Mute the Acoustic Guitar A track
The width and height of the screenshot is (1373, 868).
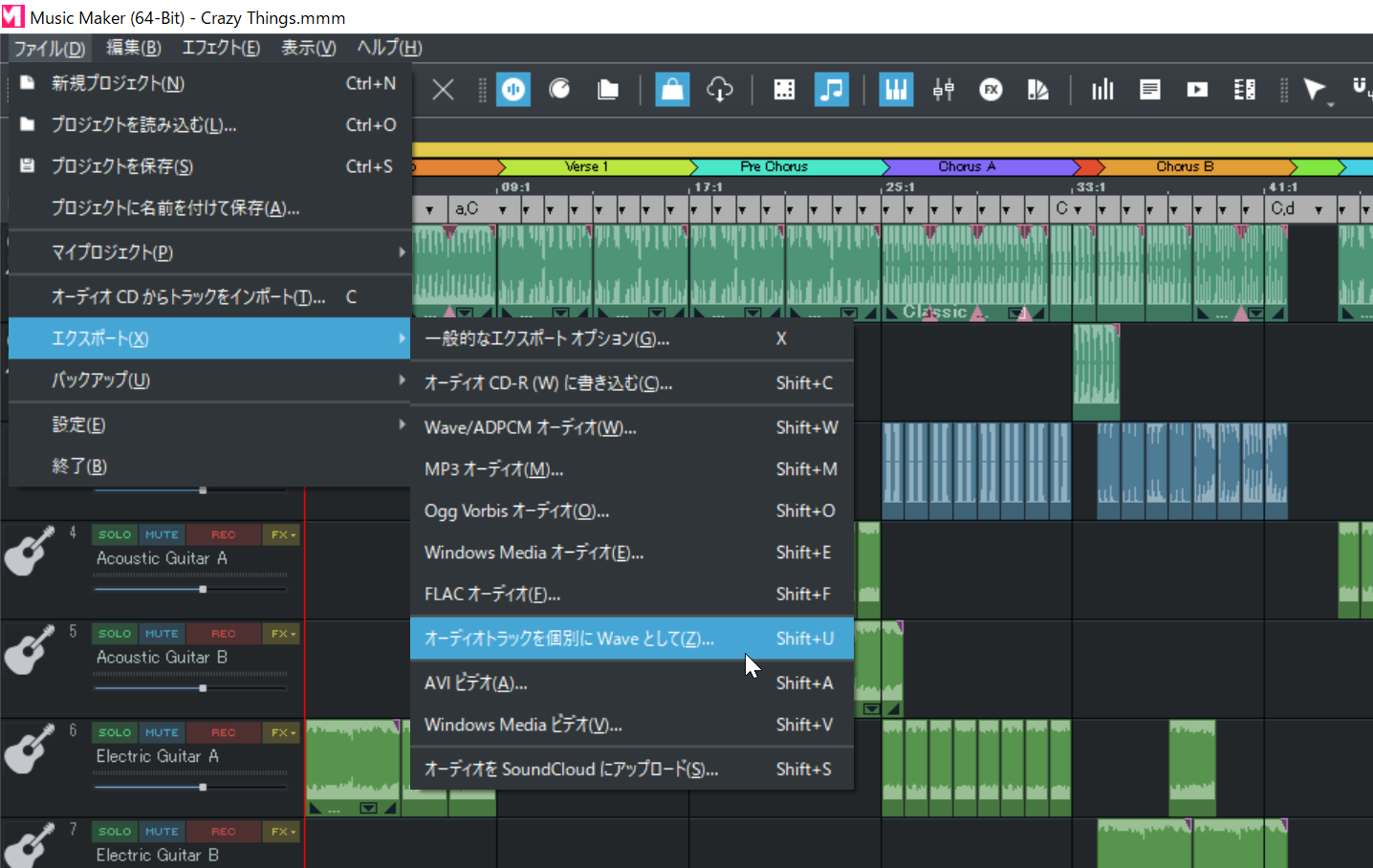[x=162, y=534]
